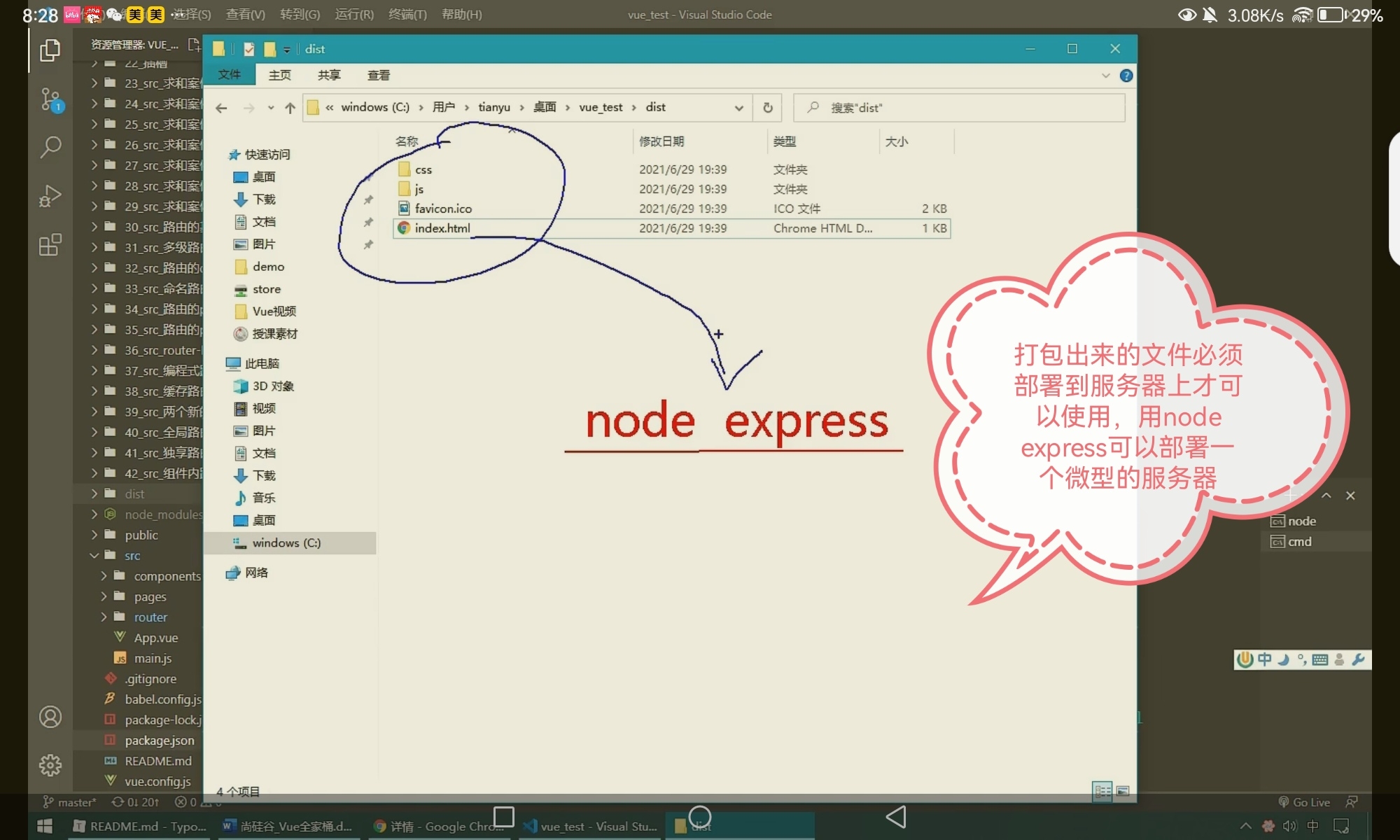1400x840 pixels.
Task: Click the master branch status item
Action: (70, 802)
